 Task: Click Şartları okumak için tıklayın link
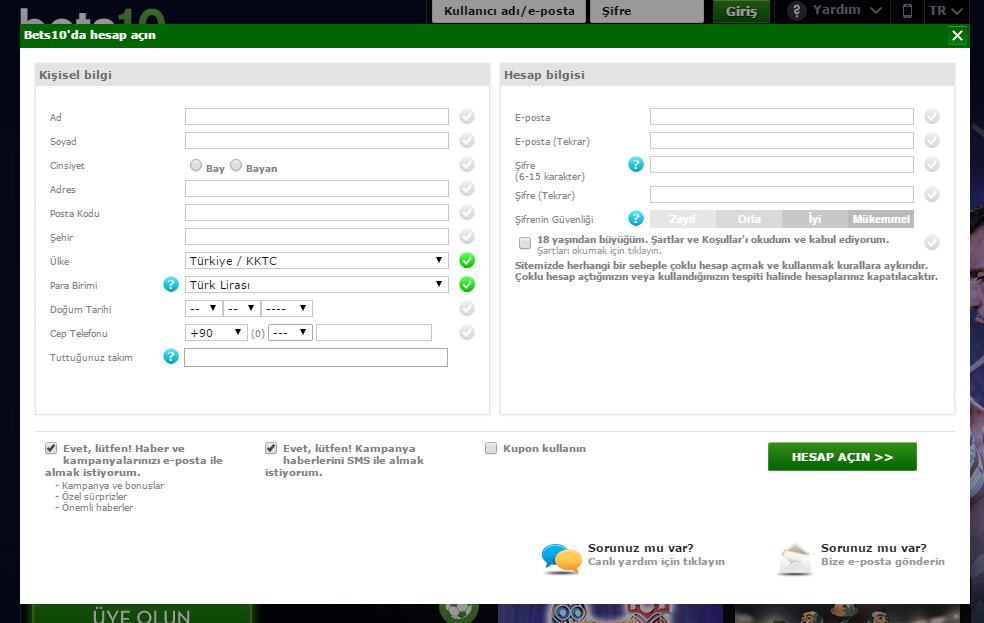[x=599, y=250]
